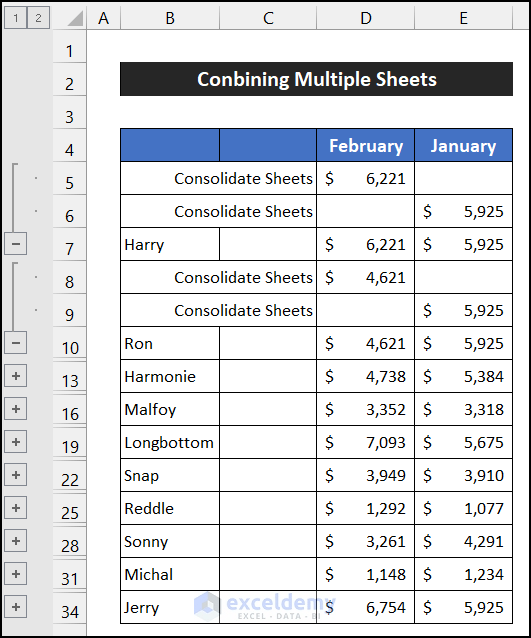Select column E header
531x638 pixels.
[x=463, y=18]
